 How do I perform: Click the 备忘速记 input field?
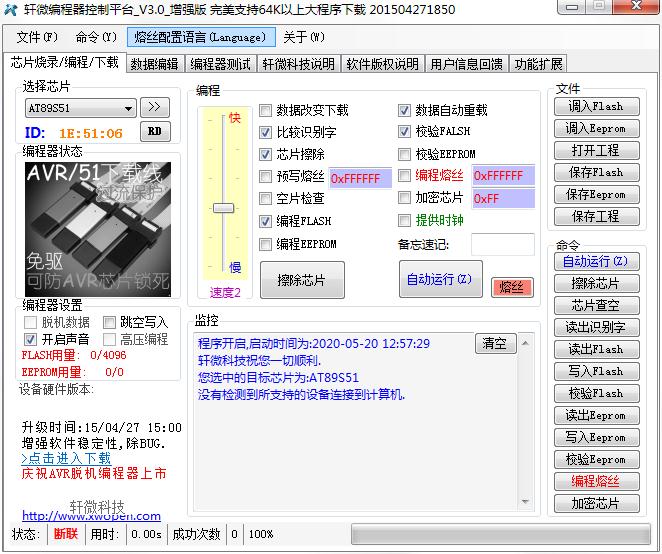tap(502, 244)
